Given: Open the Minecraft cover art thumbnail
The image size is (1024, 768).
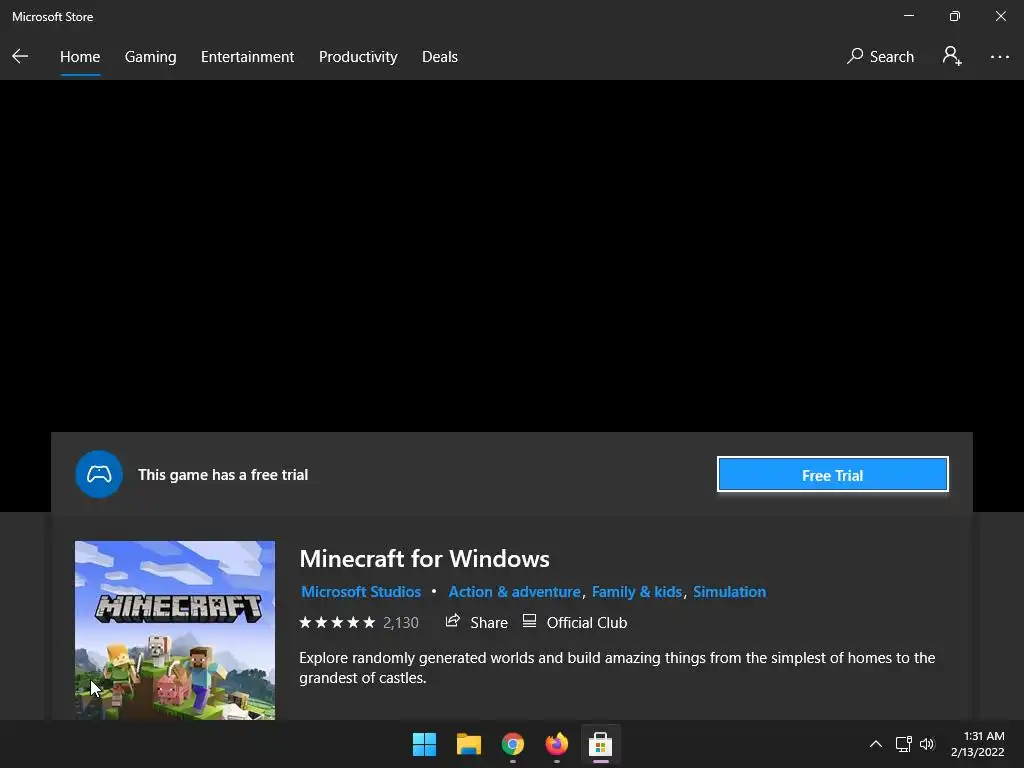Looking at the screenshot, I should [175, 630].
